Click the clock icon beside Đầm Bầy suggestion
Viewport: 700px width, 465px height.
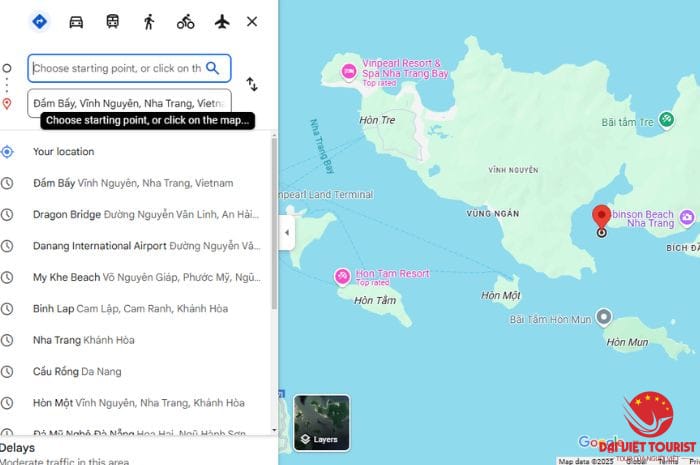(7, 183)
